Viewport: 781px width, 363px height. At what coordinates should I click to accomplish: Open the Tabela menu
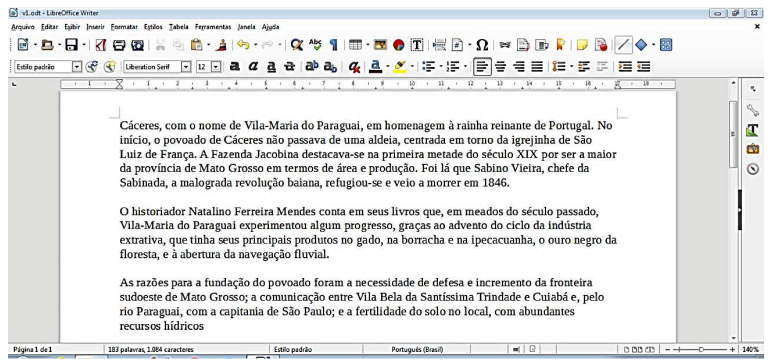(178, 27)
